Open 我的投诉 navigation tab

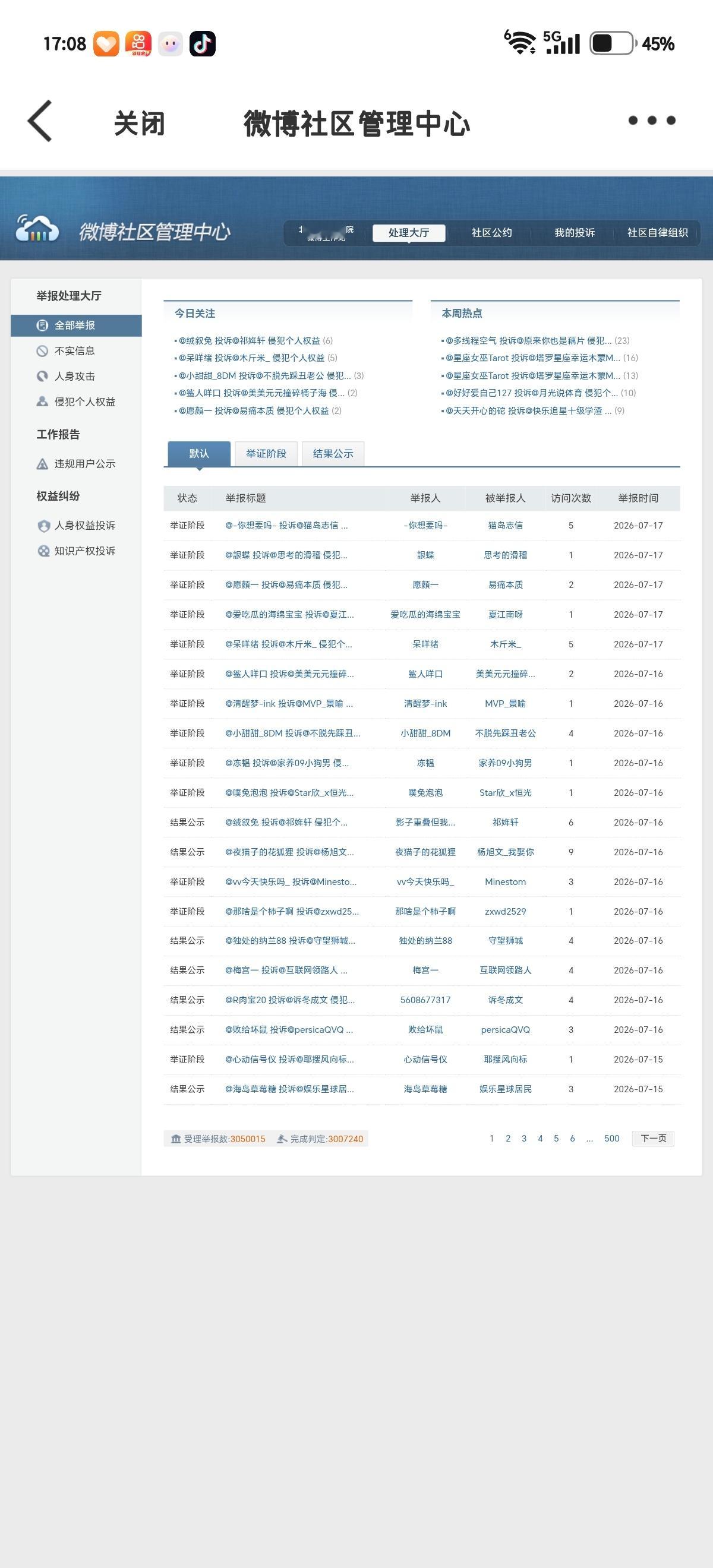pyautogui.click(x=574, y=232)
